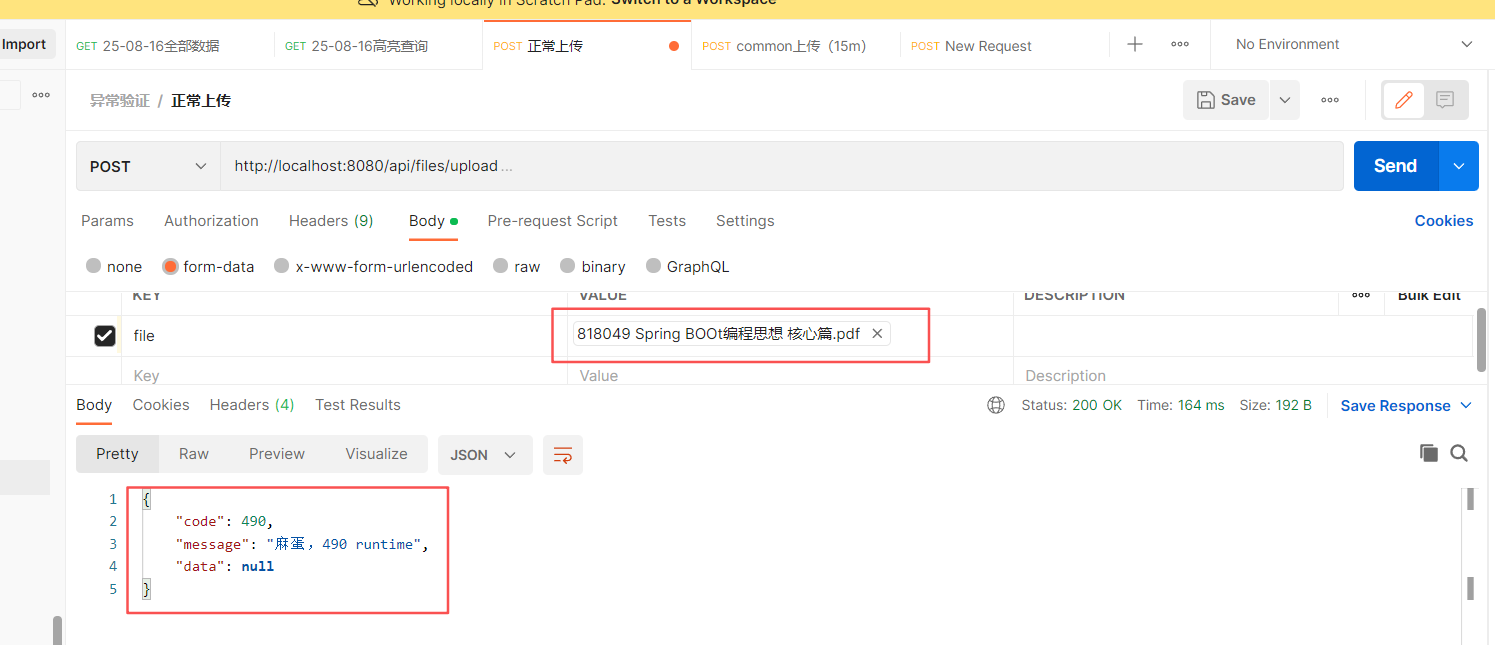Click the form-data table vertical scrollbar
The image size is (1495, 645).
pos(1481,340)
